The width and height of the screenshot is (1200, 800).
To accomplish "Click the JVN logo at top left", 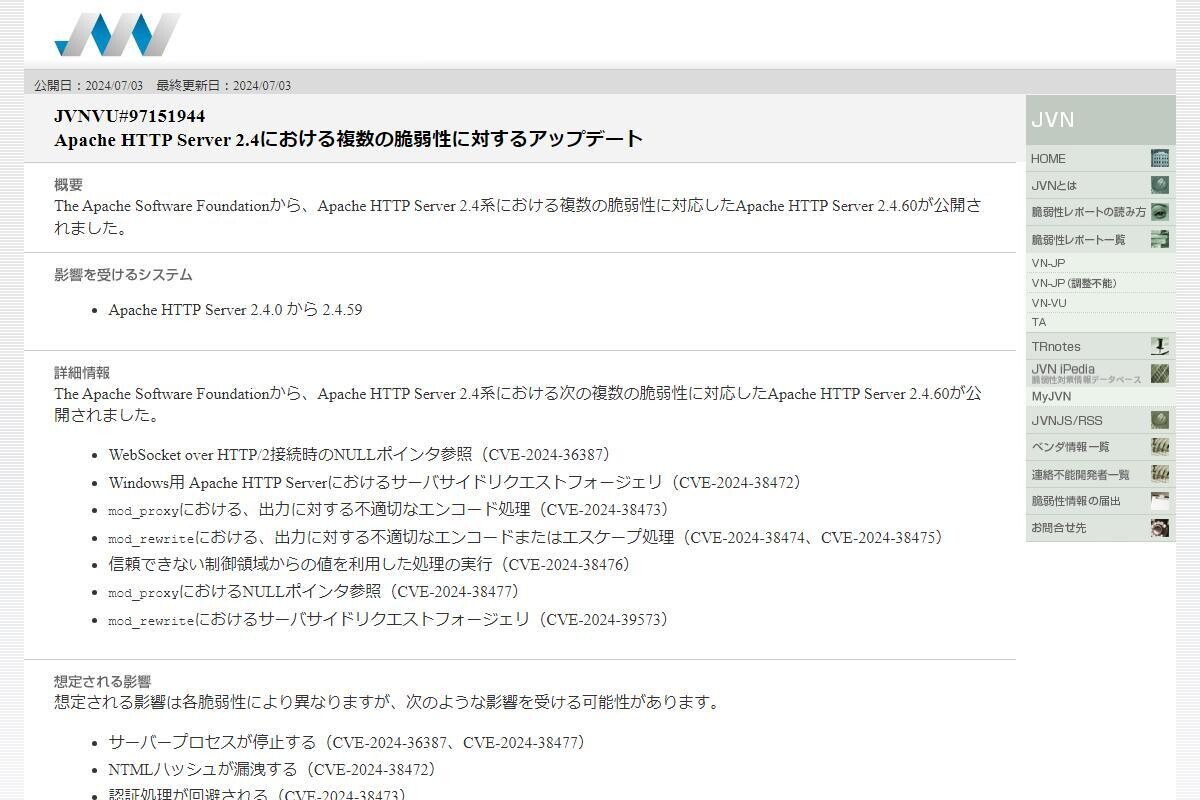I will [118, 34].
